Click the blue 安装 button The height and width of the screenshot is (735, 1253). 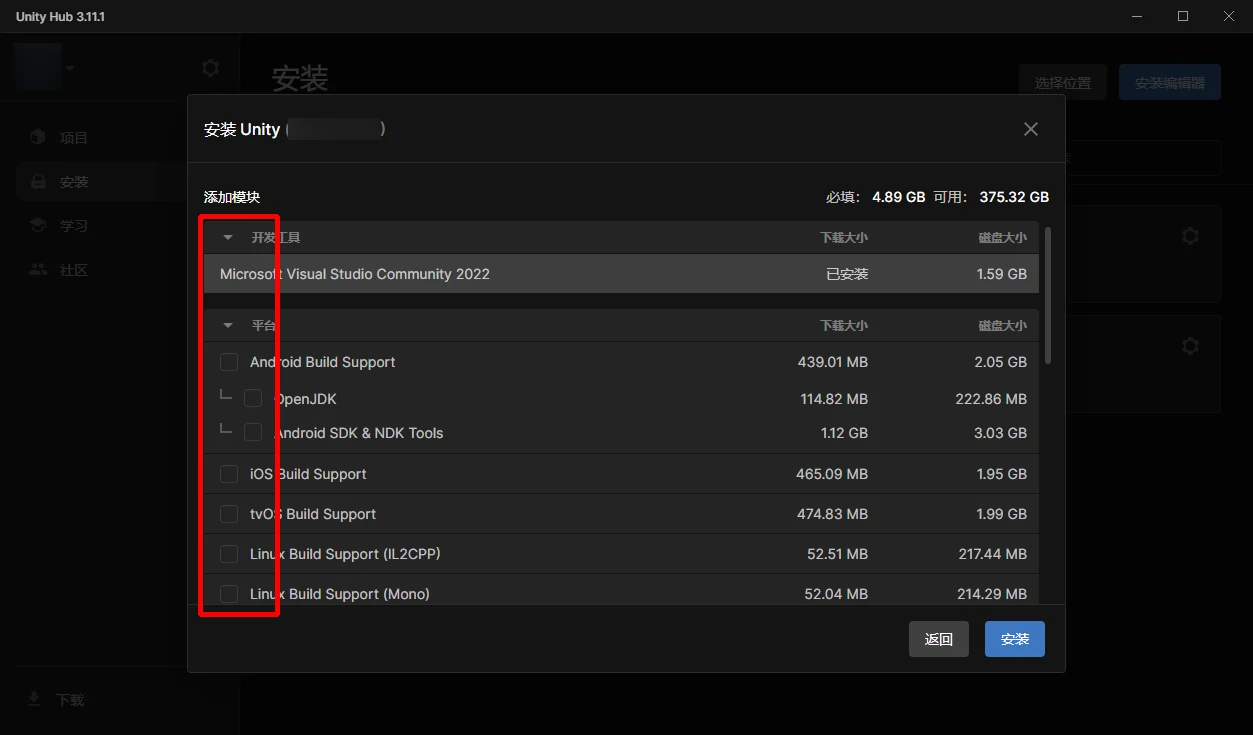[x=1015, y=639]
